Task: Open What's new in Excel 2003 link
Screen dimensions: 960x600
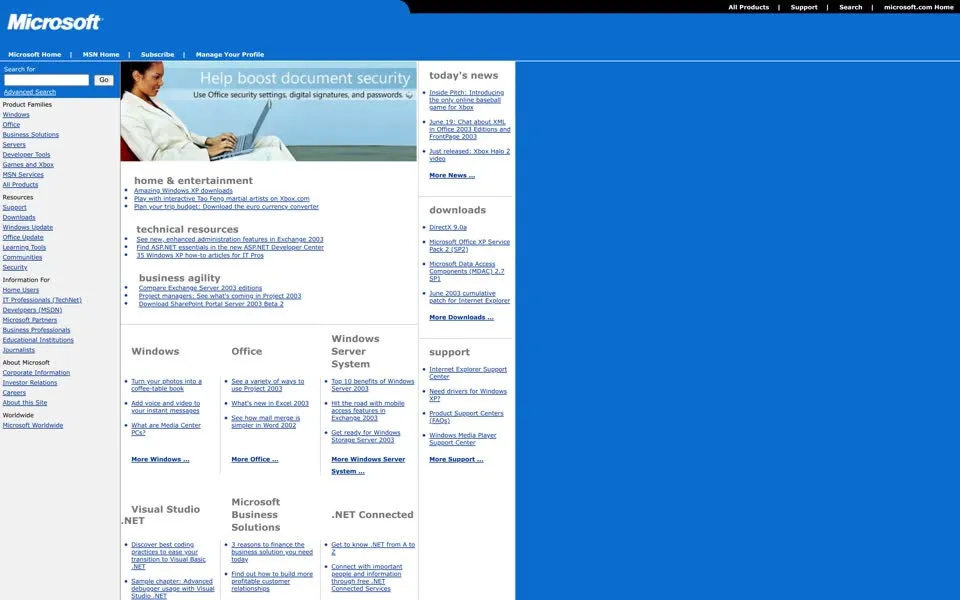Action: click(x=270, y=403)
